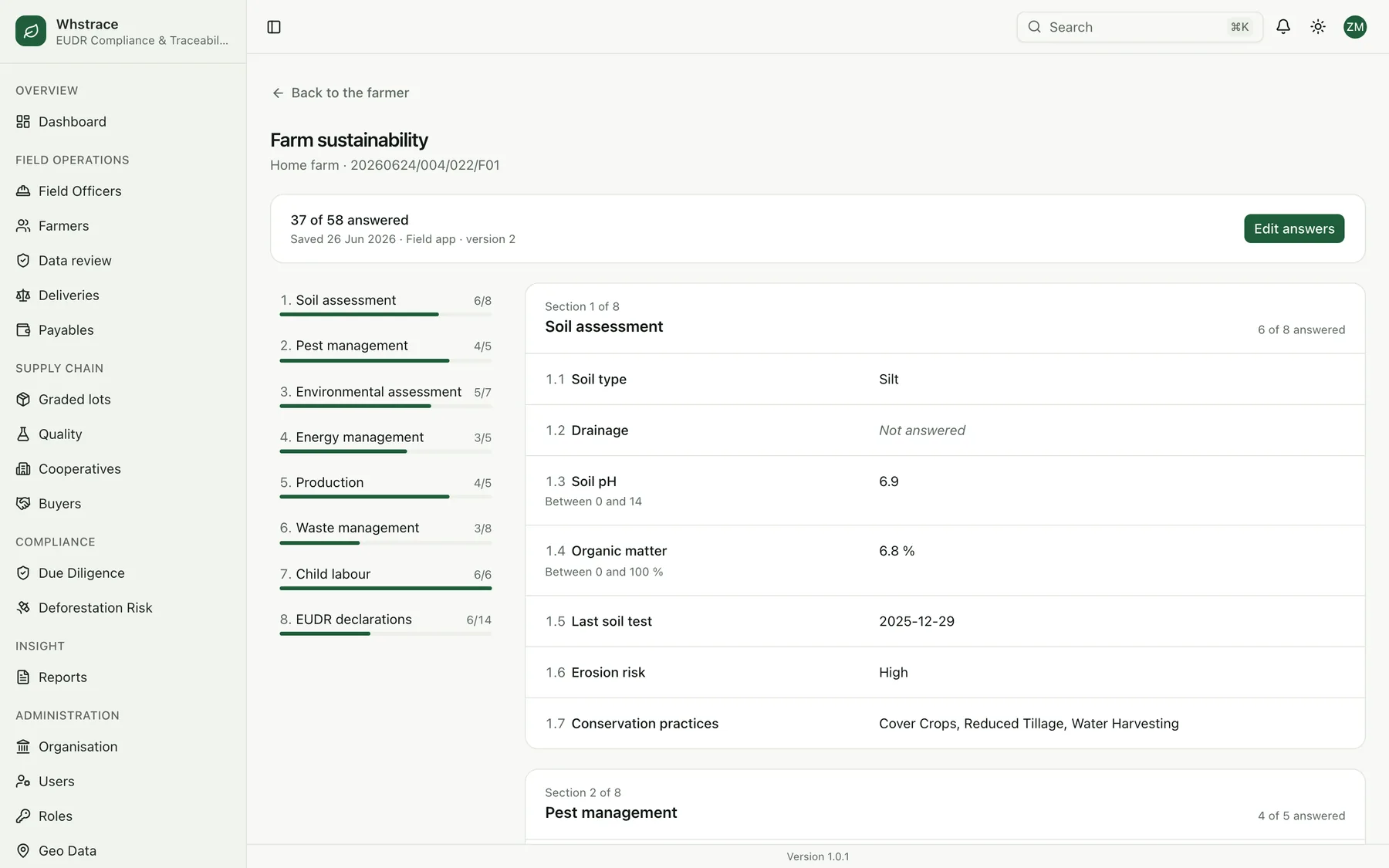The width and height of the screenshot is (1389, 868).
Task: Open Cooperatives in sidebar
Action: [123, 469]
